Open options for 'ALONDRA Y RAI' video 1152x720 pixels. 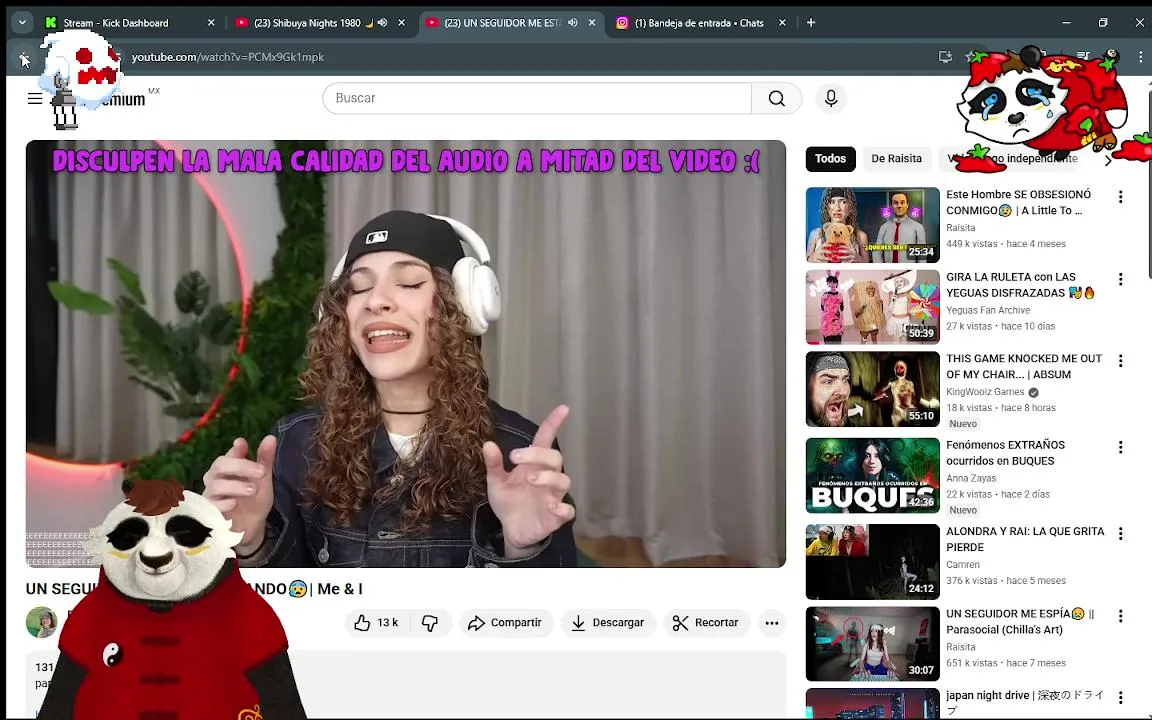(x=1120, y=534)
